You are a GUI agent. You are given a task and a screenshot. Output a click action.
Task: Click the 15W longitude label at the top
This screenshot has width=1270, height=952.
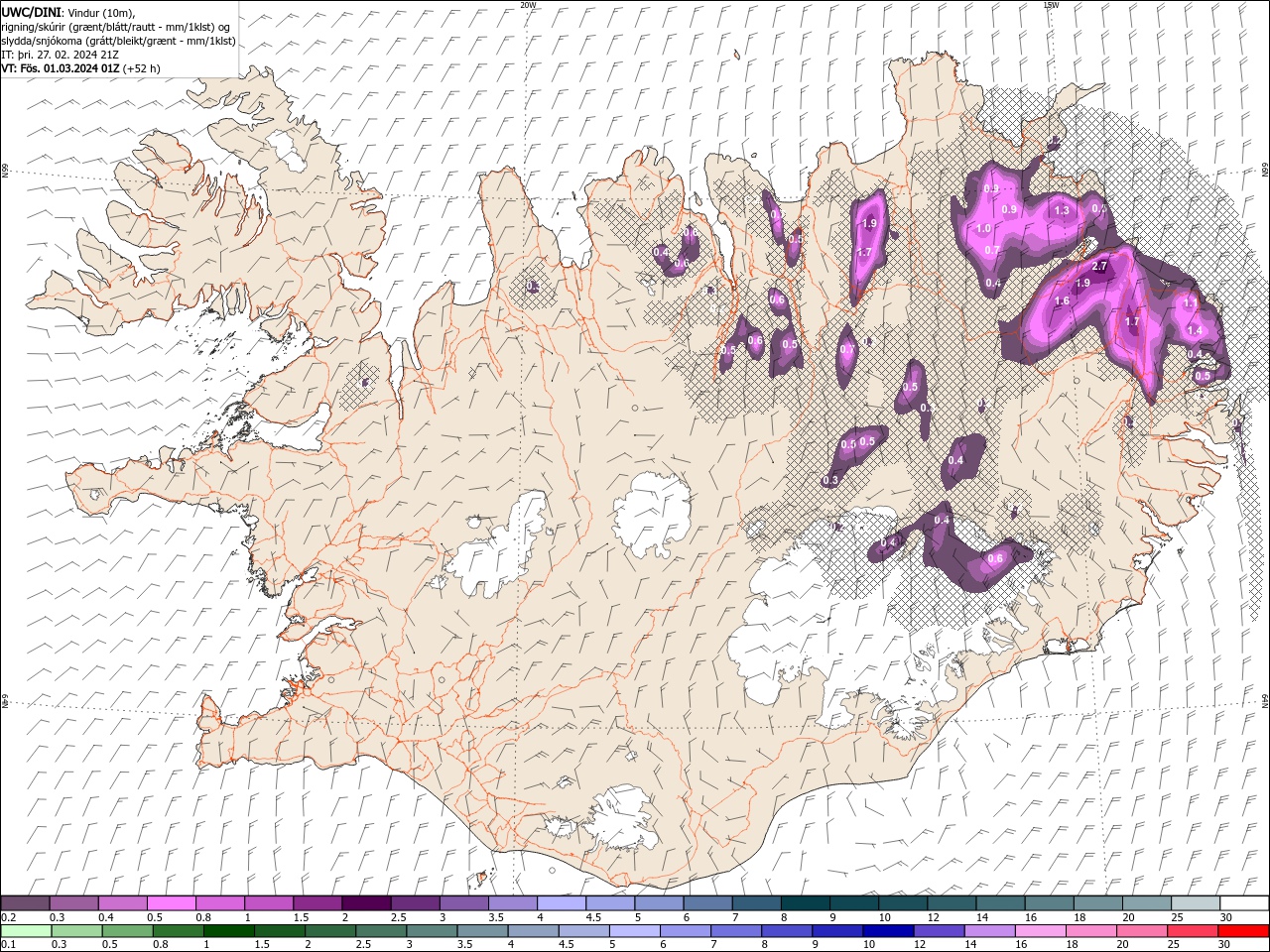pos(1051,5)
